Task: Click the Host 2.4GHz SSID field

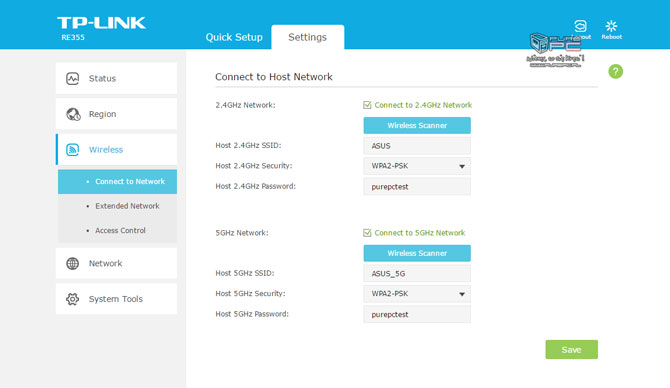Action: [417, 146]
